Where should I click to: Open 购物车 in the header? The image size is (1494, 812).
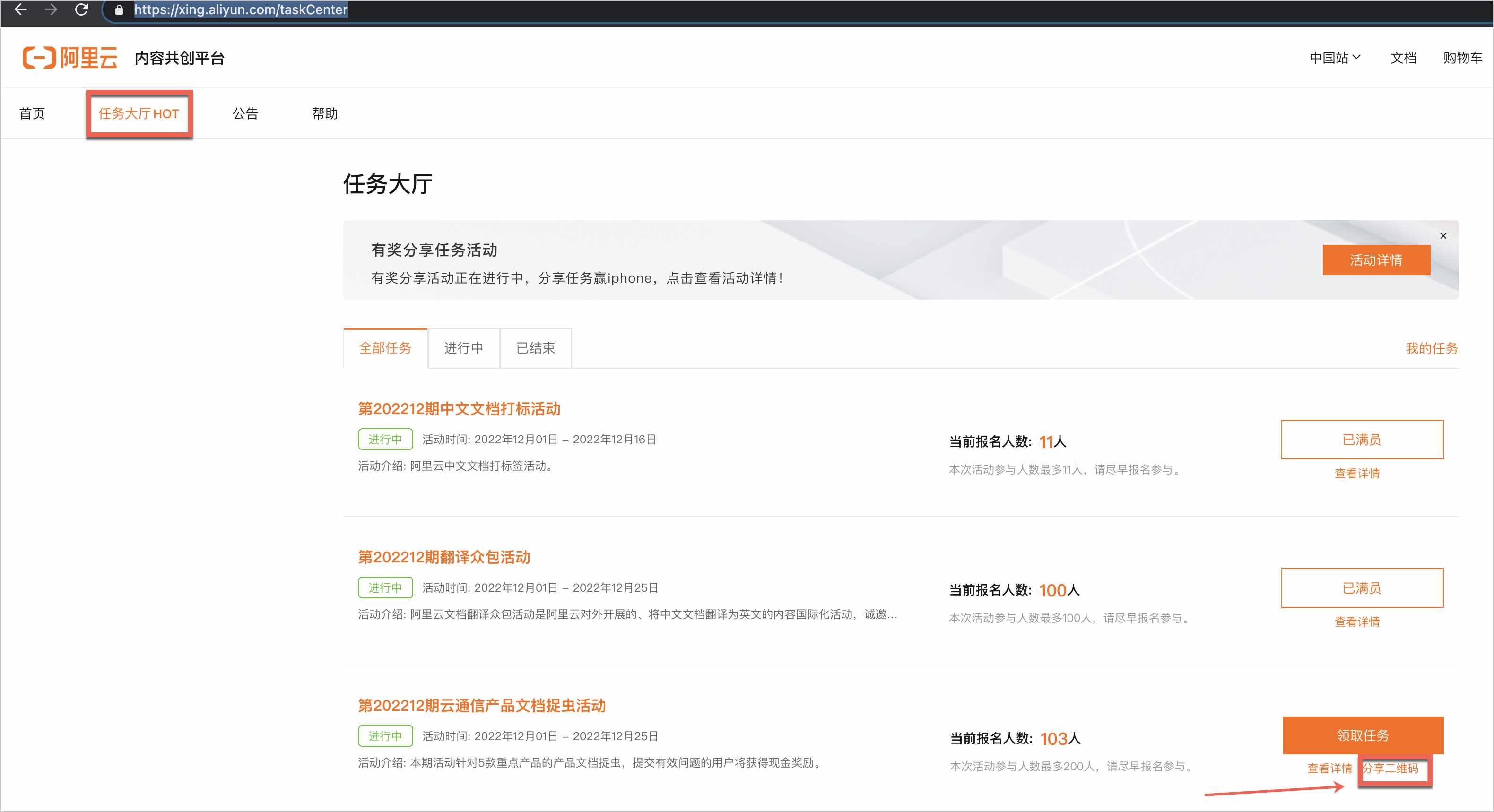pos(1462,57)
